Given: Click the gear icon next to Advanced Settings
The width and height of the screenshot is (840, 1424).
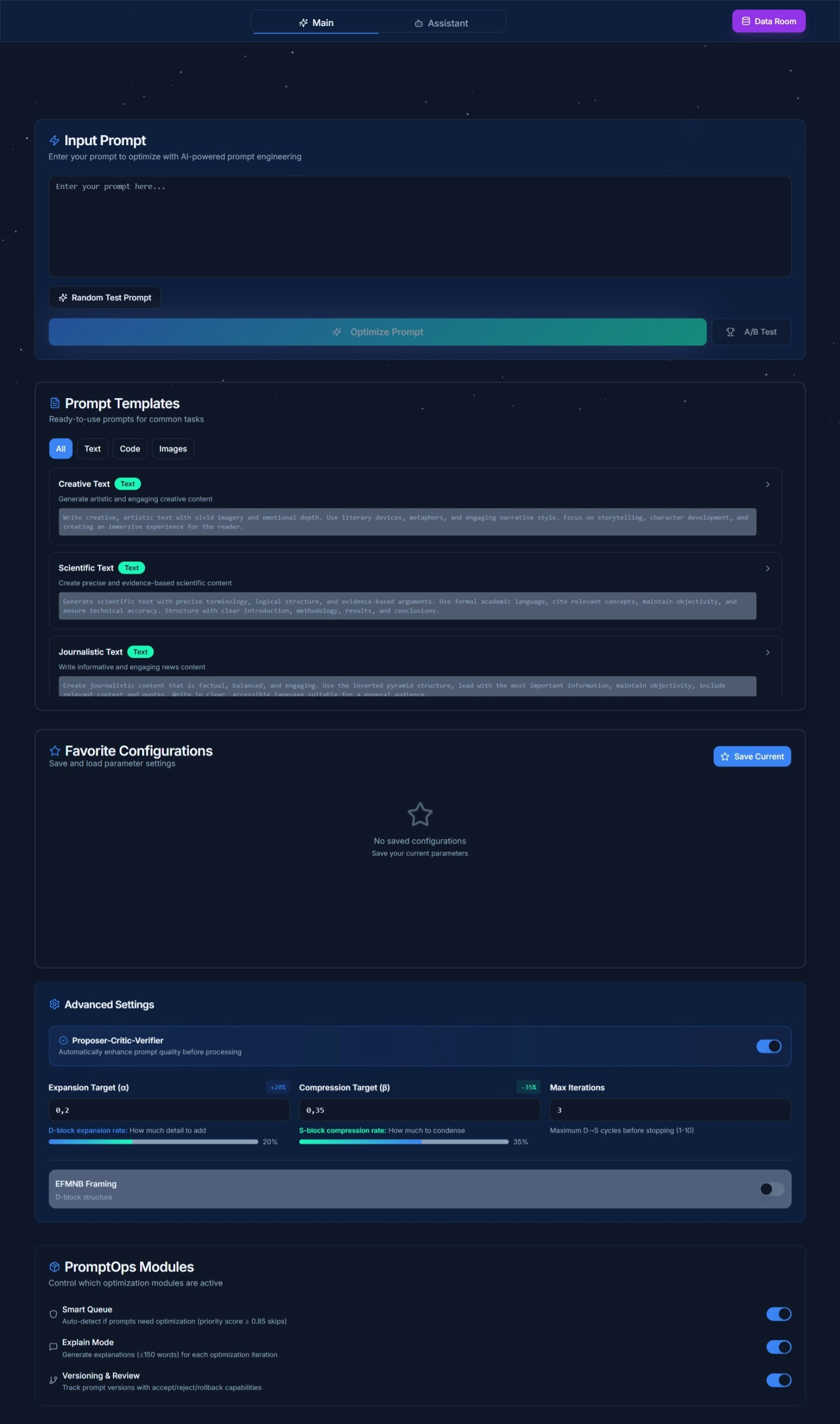Looking at the screenshot, I should pyautogui.click(x=55, y=1004).
